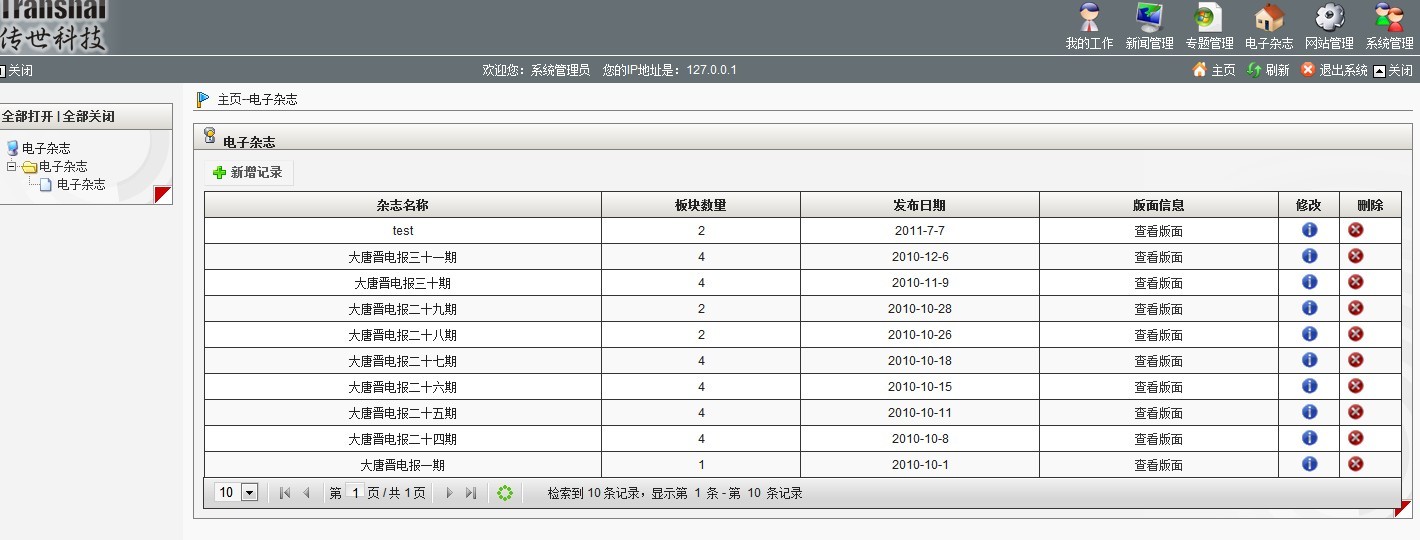Select root 电子杂志 tree node
The height and width of the screenshot is (540, 1420).
point(46,148)
